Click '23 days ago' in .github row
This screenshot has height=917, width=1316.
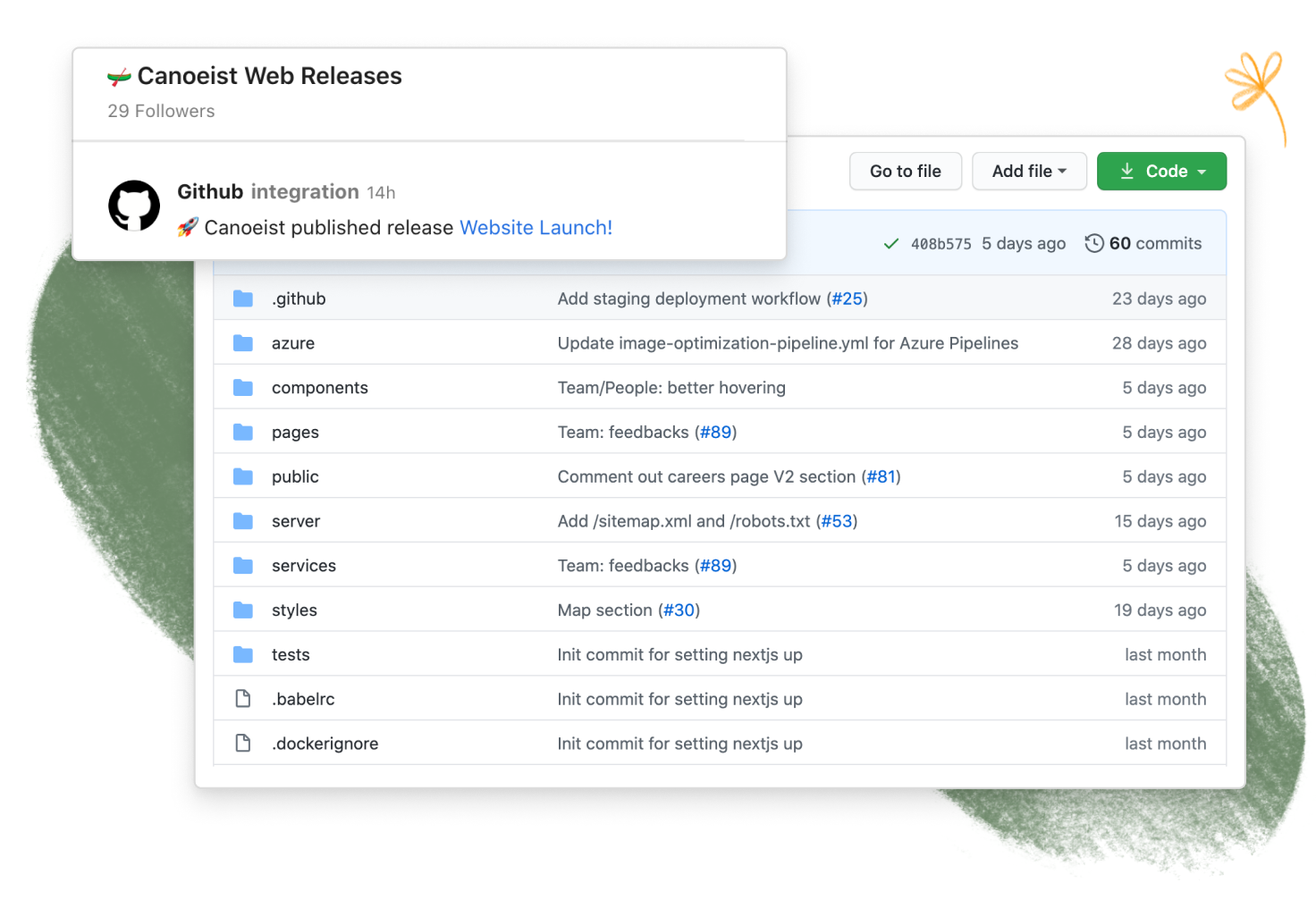(x=1159, y=299)
